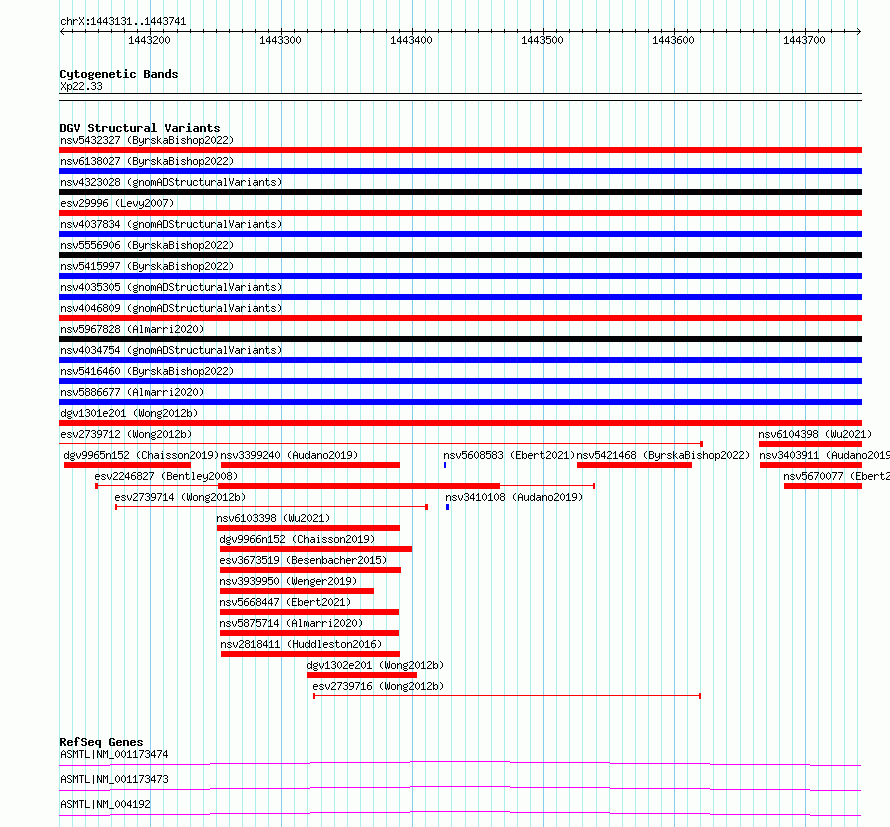Click the nsv5967828 (Almarri2020) label
The width and height of the screenshot is (890, 827).
[132, 329]
